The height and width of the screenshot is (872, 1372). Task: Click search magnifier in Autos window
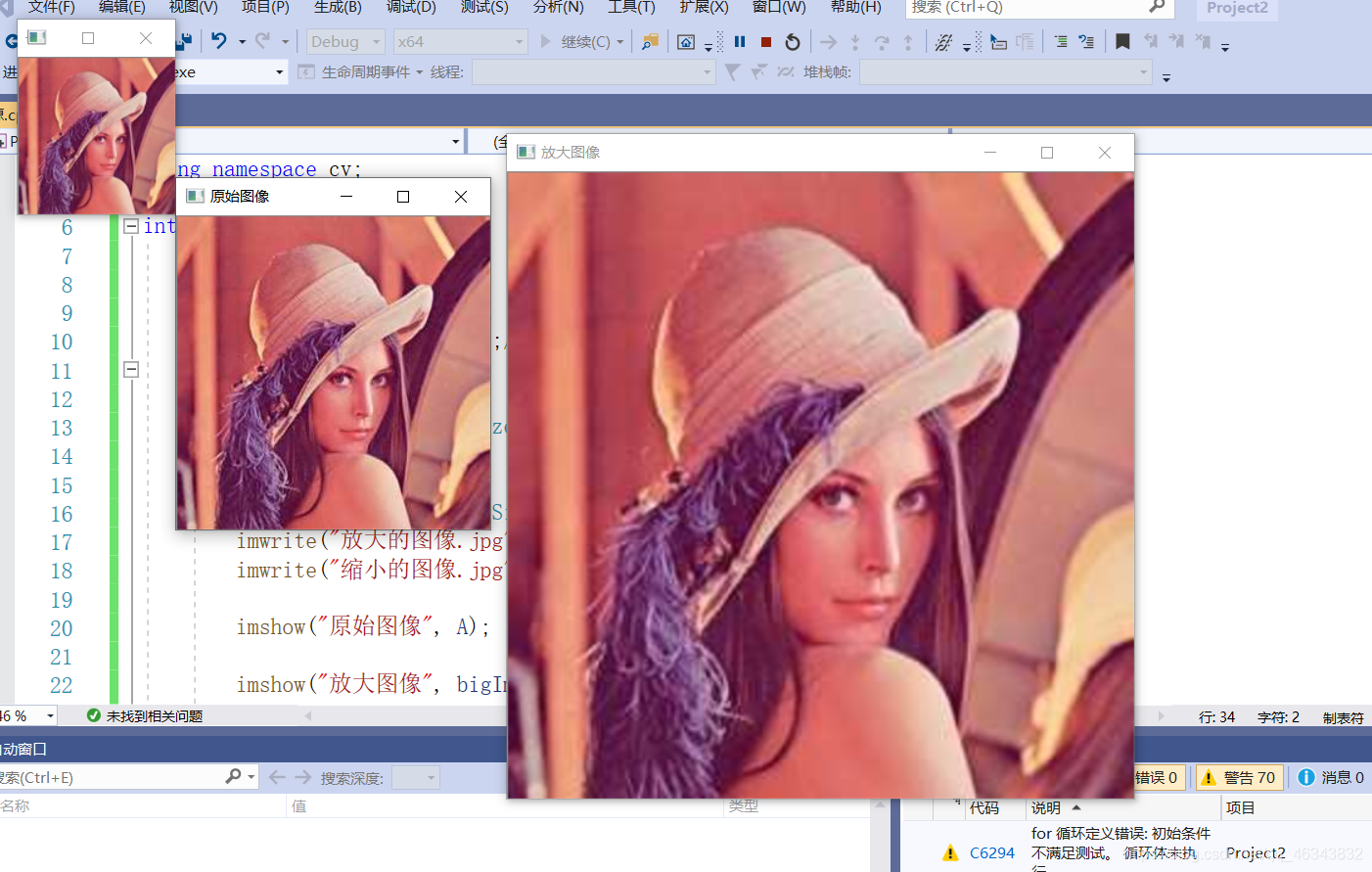[233, 776]
